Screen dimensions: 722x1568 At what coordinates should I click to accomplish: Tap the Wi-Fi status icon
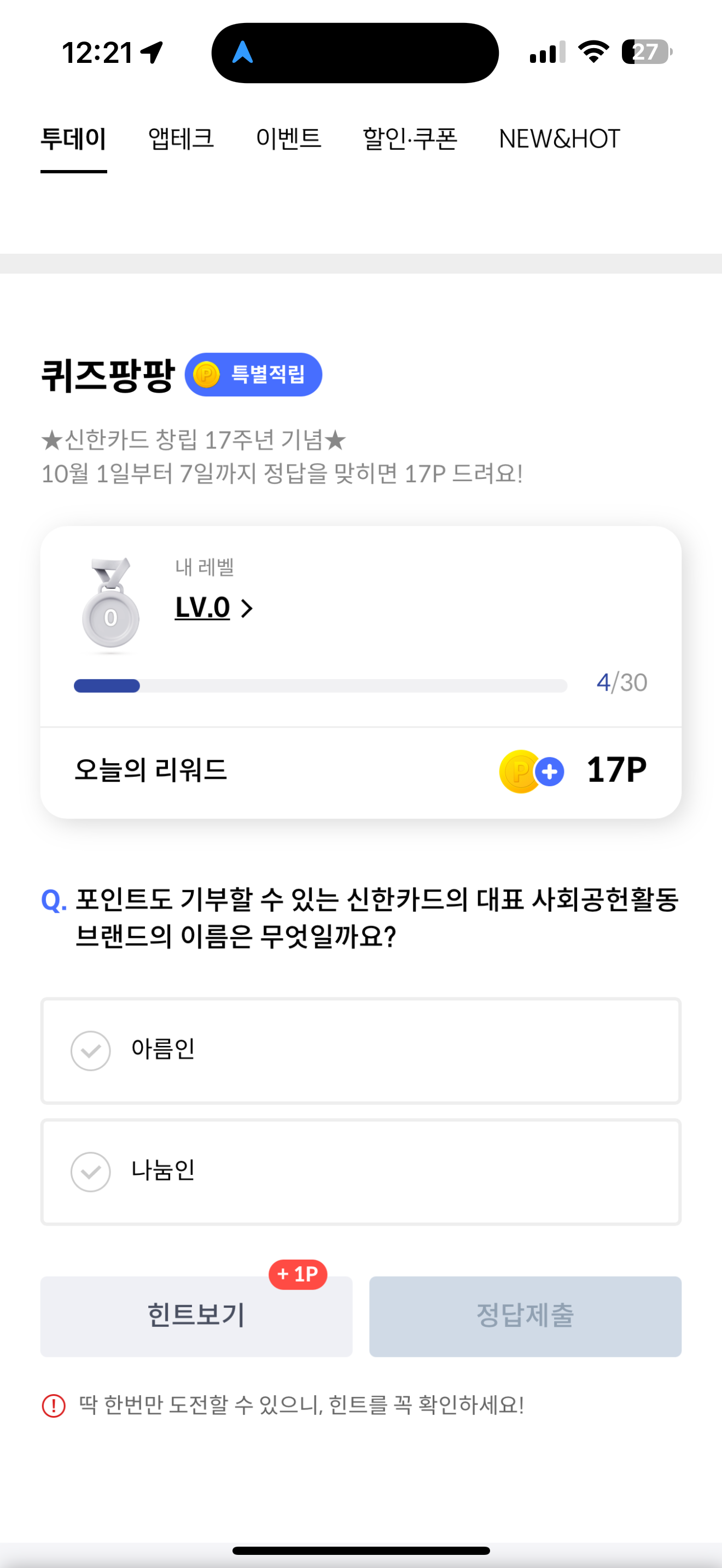[593, 52]
